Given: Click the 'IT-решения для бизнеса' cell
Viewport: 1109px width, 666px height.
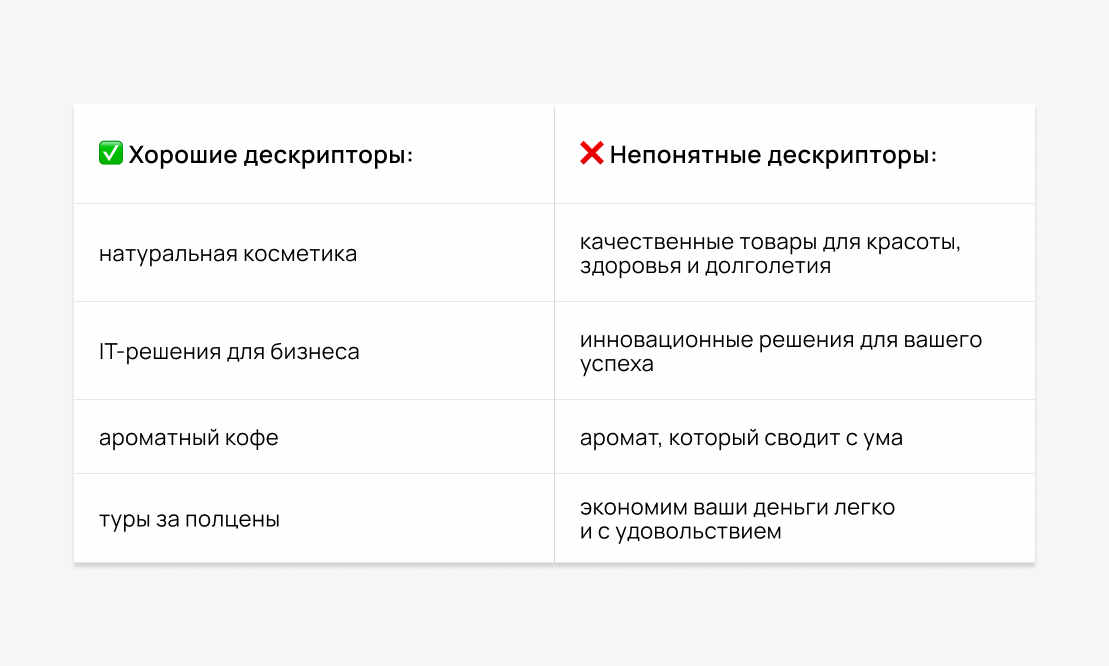Looking at the screenshot, I should click(x=229, y=352).
